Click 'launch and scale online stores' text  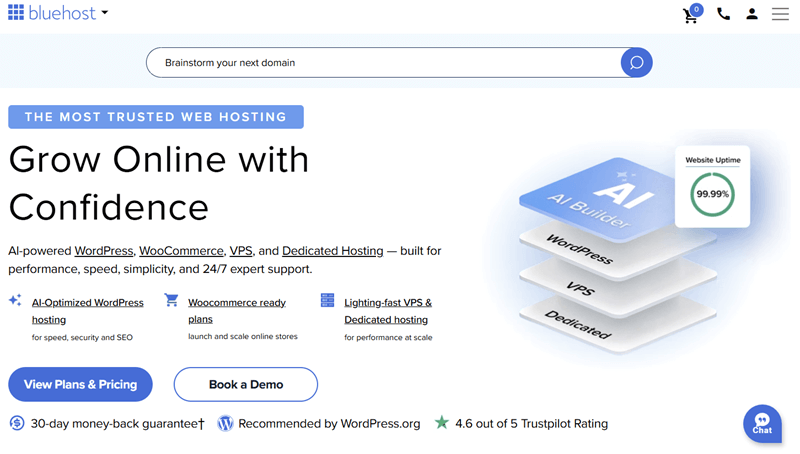(243, 336)
